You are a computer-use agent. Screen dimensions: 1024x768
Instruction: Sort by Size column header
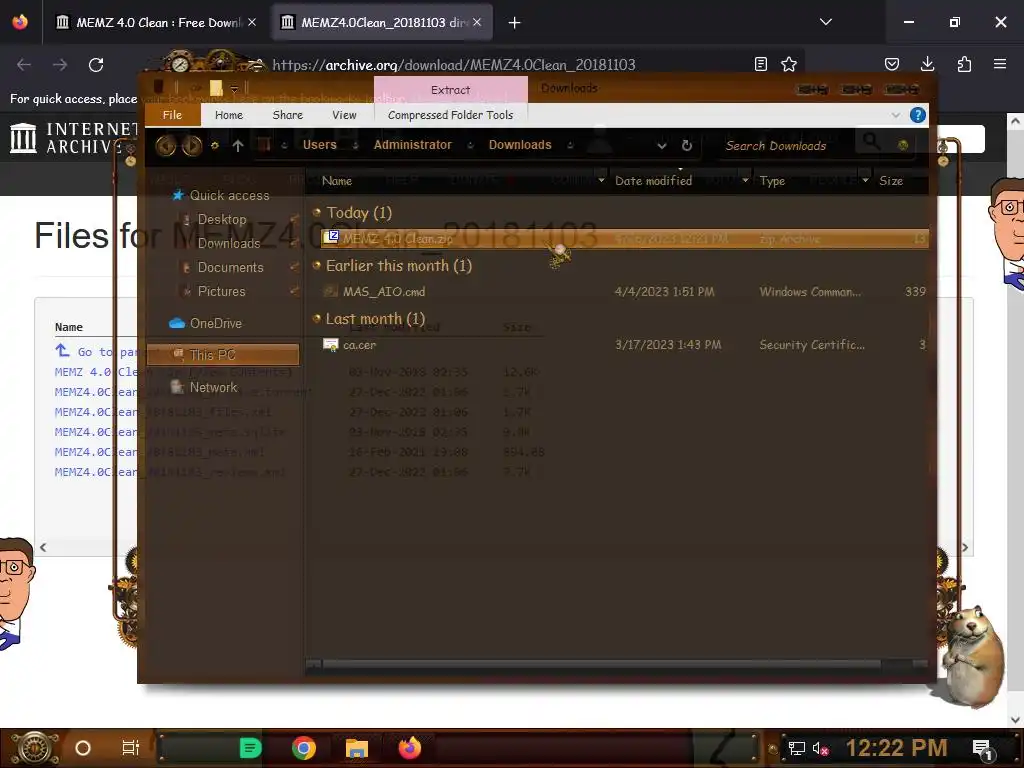(891, 180)
